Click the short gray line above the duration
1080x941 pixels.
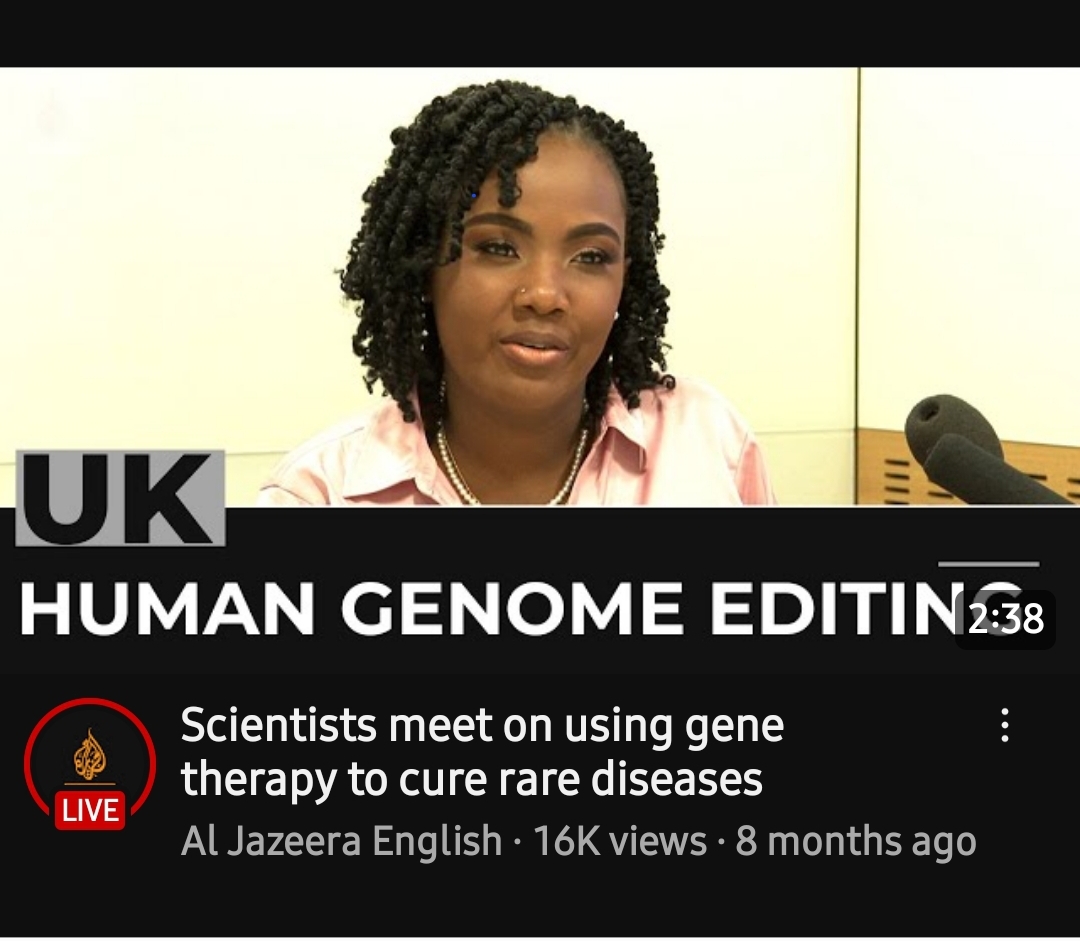[x=988, y=564]
